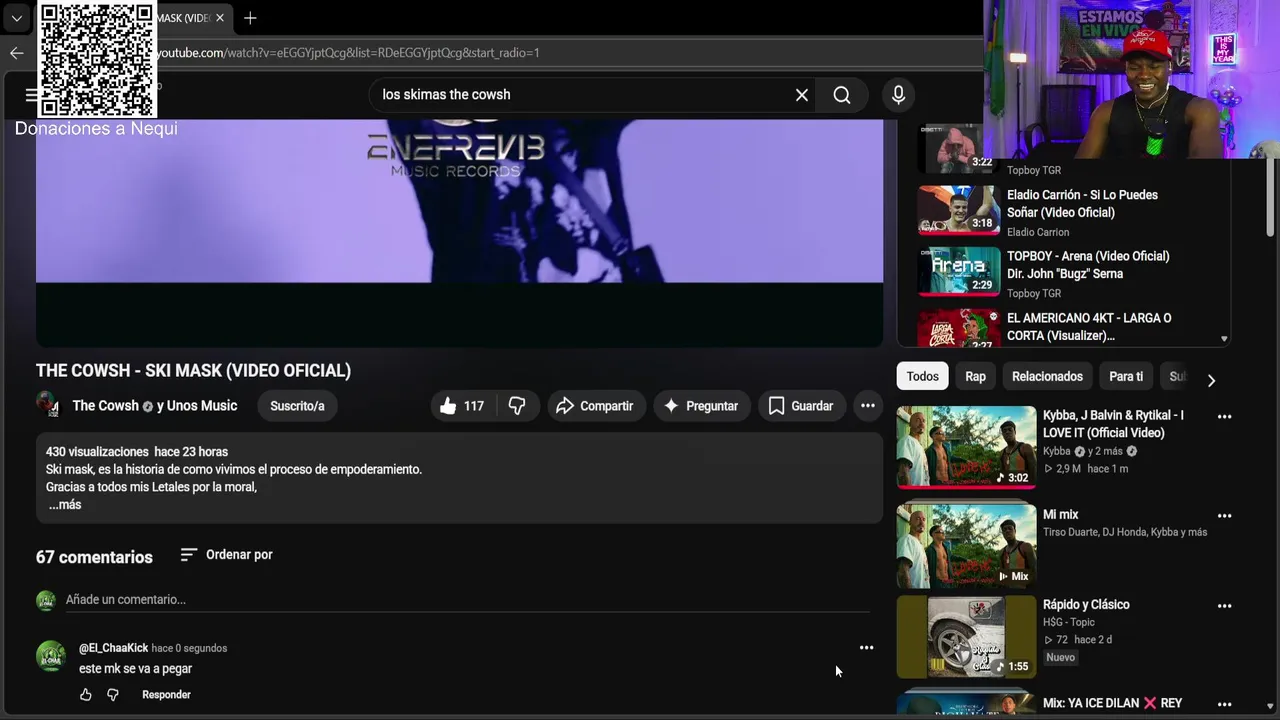Click the '67 comentarios' heading
The height and width of the screenshot is (720, 1280).
point(94,557)
